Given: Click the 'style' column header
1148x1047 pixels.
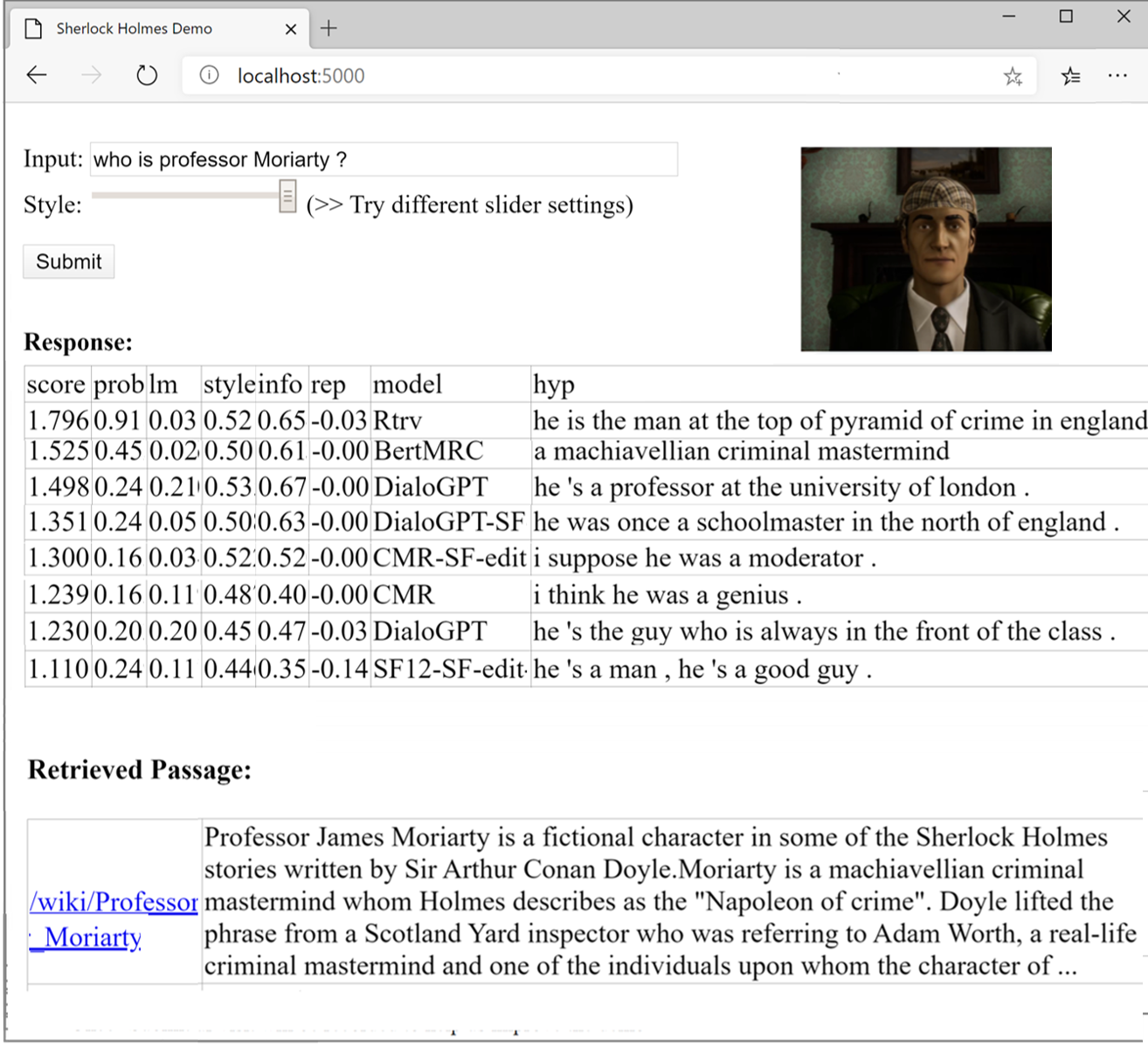Looking at the screenshot, I should pyautogui.click(x=228, y=385).
